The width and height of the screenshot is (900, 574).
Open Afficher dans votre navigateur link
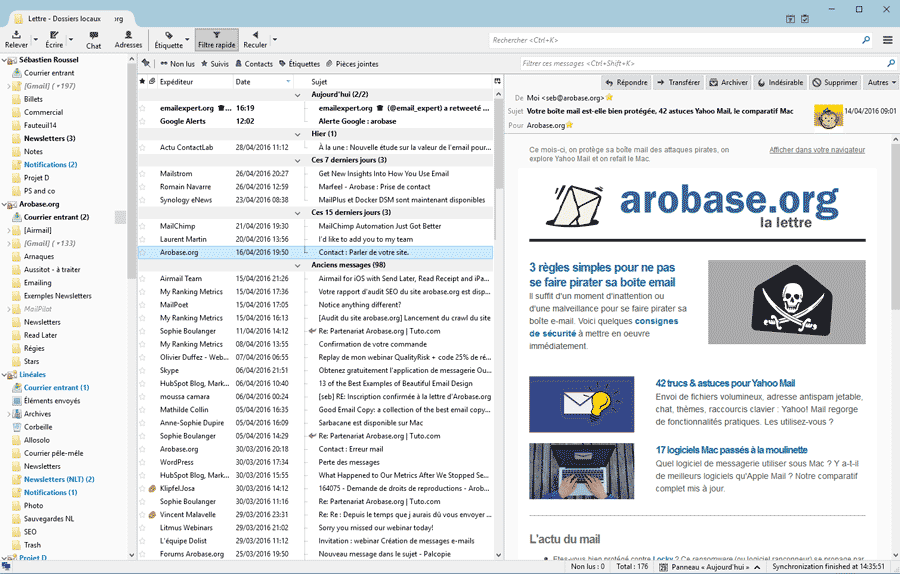click(x=817, y=150)
